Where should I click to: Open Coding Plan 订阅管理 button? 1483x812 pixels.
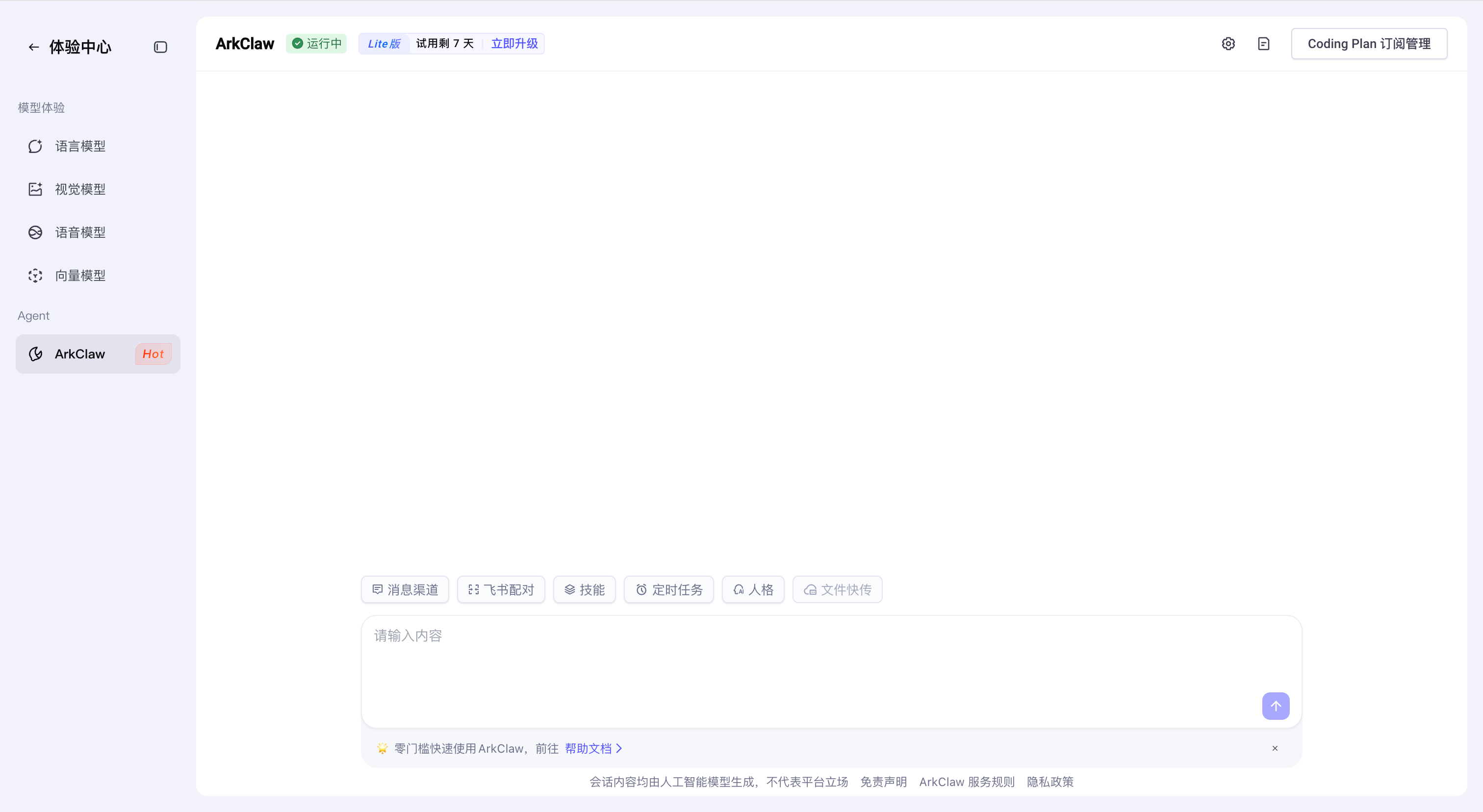click(x=1369, y=44)
